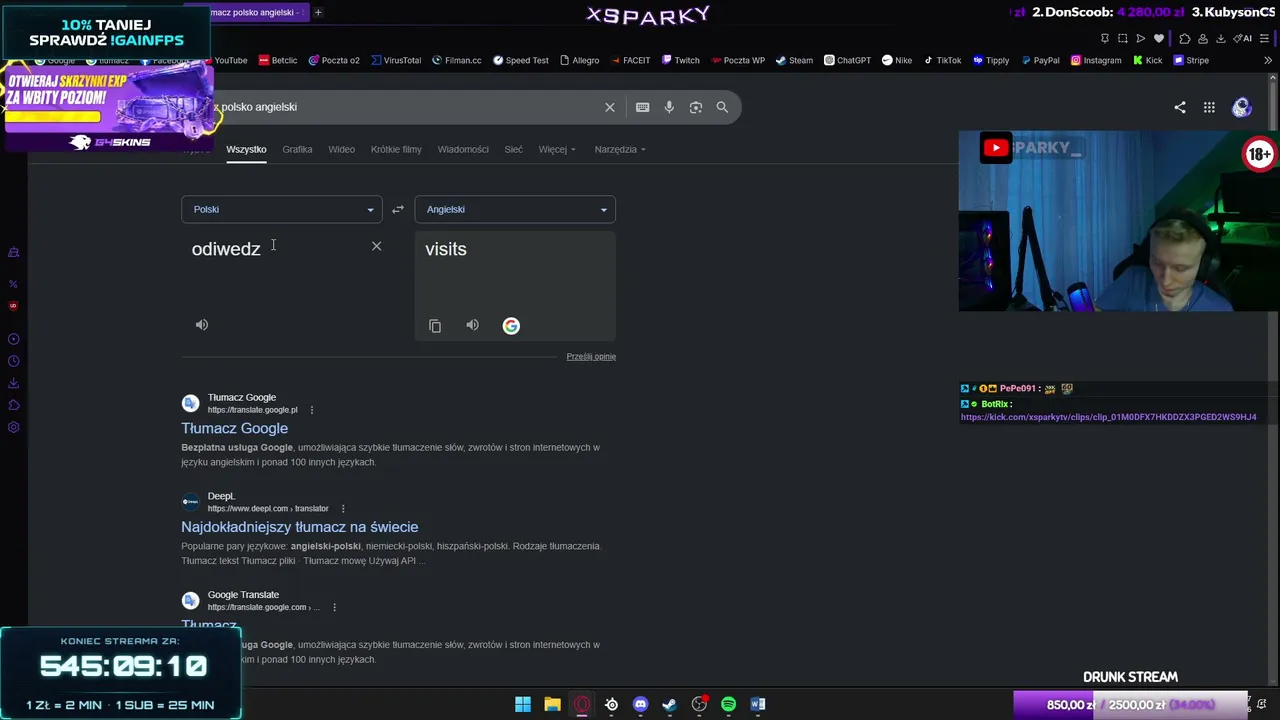Screen dimensions: 1280x720
Task: Open the Twitch bookmark
Action: coord(680,60)
